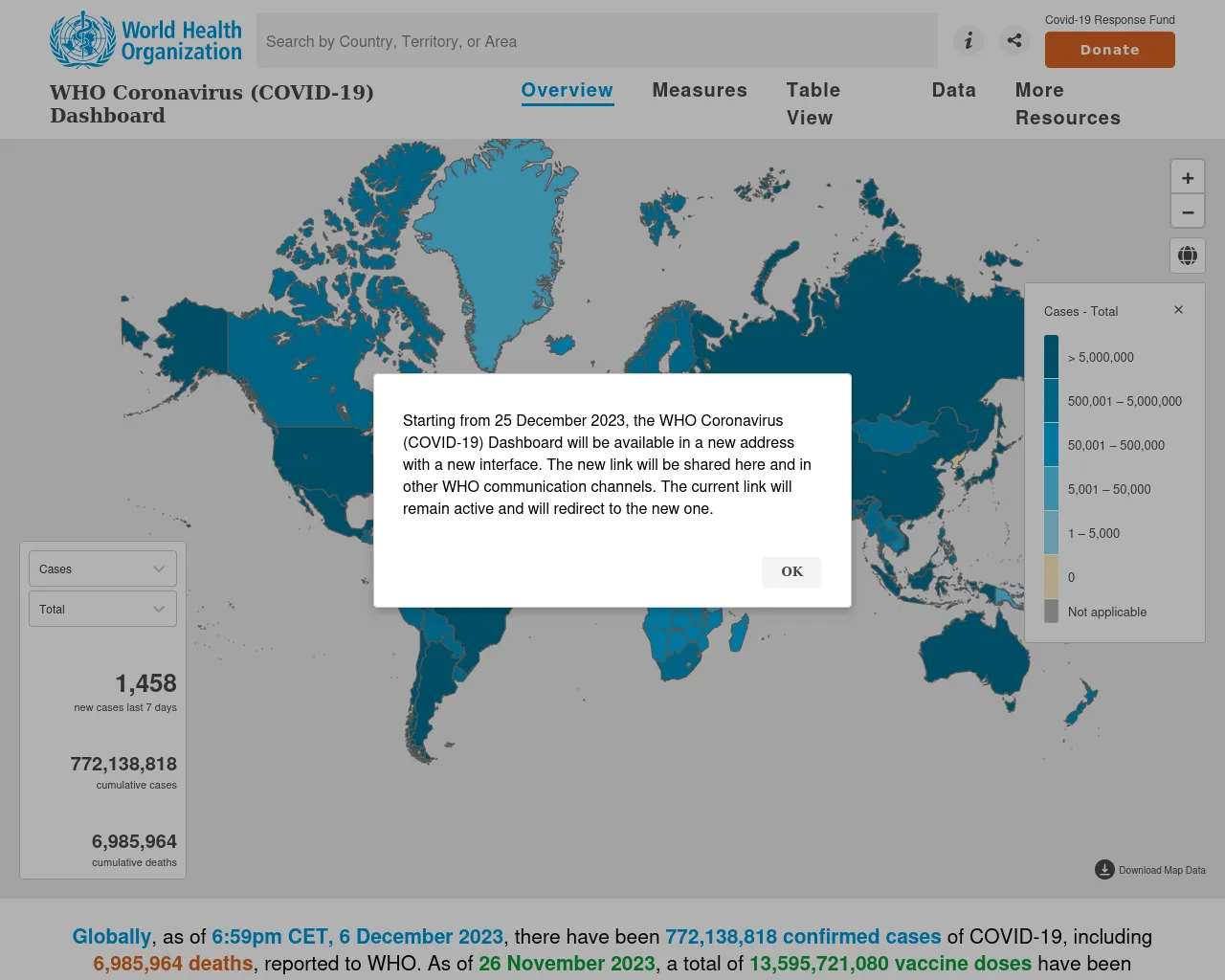1225x980 pixels.
Task: Click the 1 – 5,000 legend swatch
Action: click(1051, 533)
